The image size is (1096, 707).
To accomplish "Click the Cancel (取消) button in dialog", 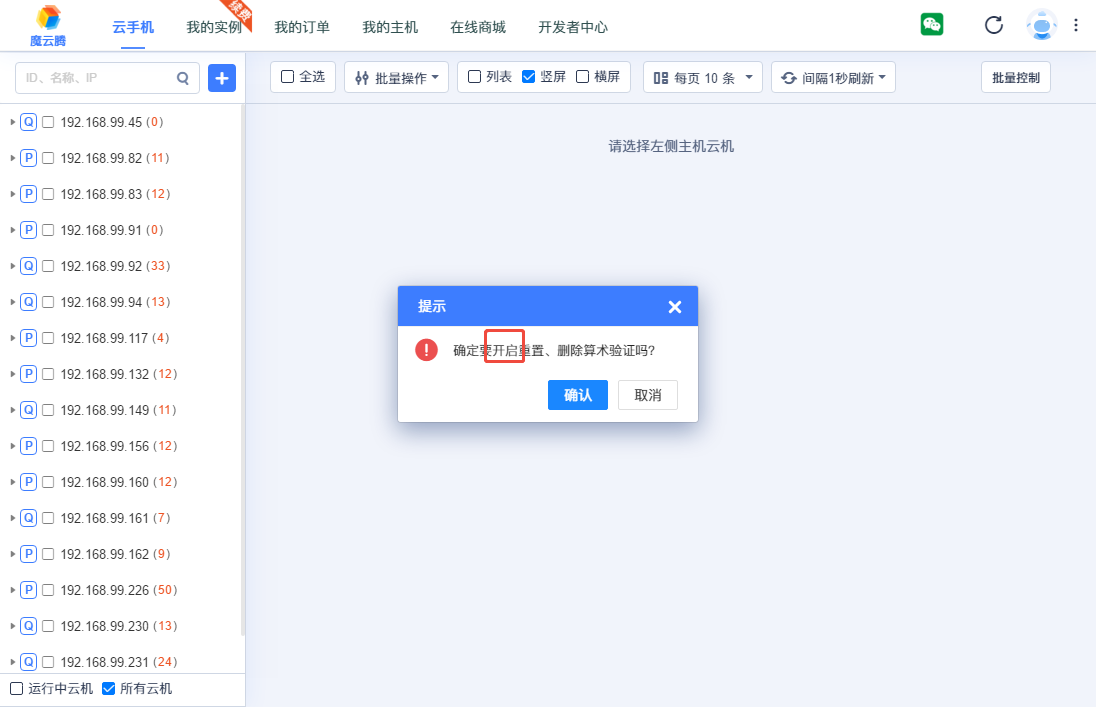I will pos(647,395).
